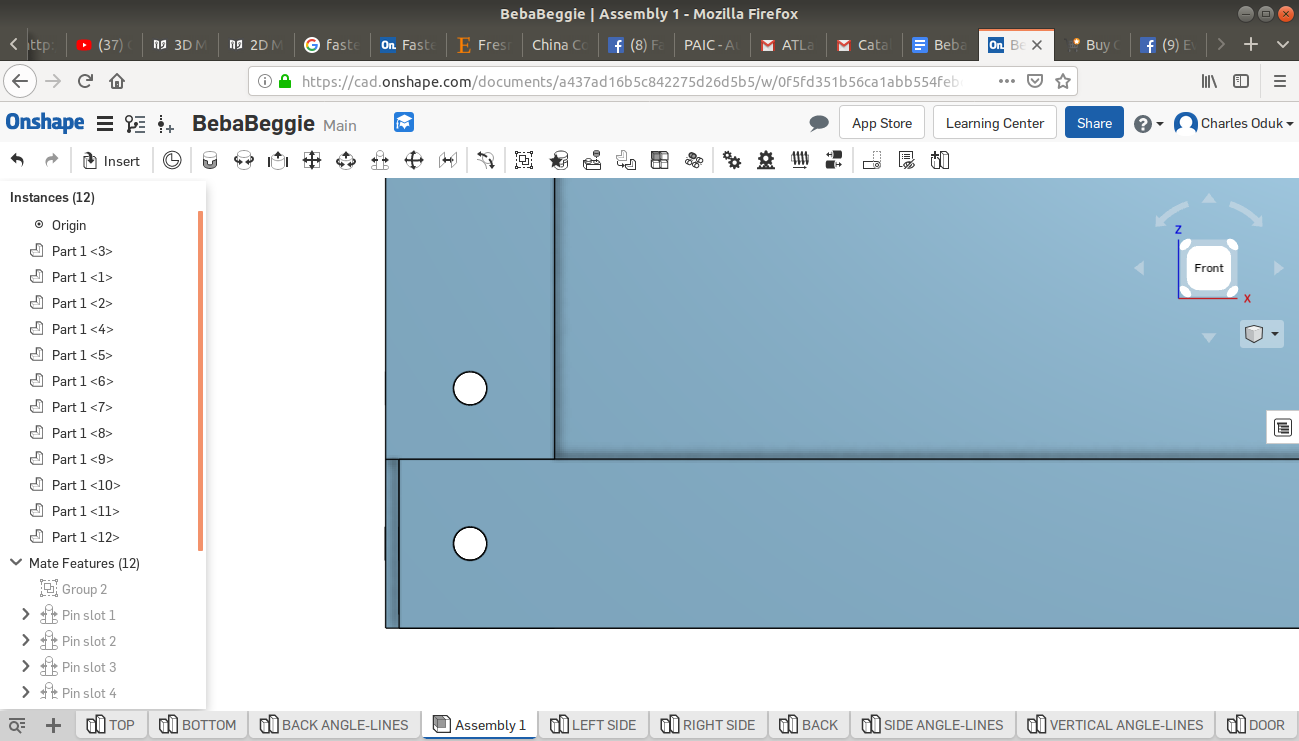Viewport: 1299px width, 741px height.
Task: Select the Rack and pinion relation tool
Action: click(766, 160)
